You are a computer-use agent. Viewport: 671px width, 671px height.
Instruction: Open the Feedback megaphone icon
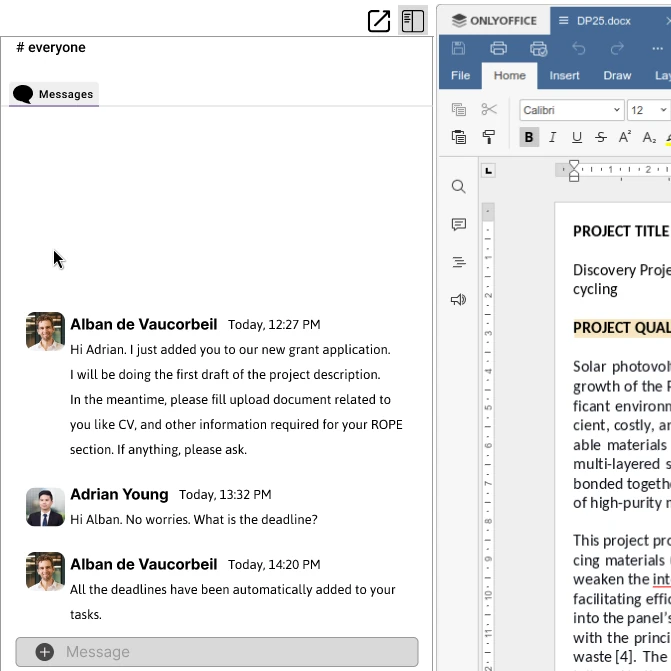point(458,299)
